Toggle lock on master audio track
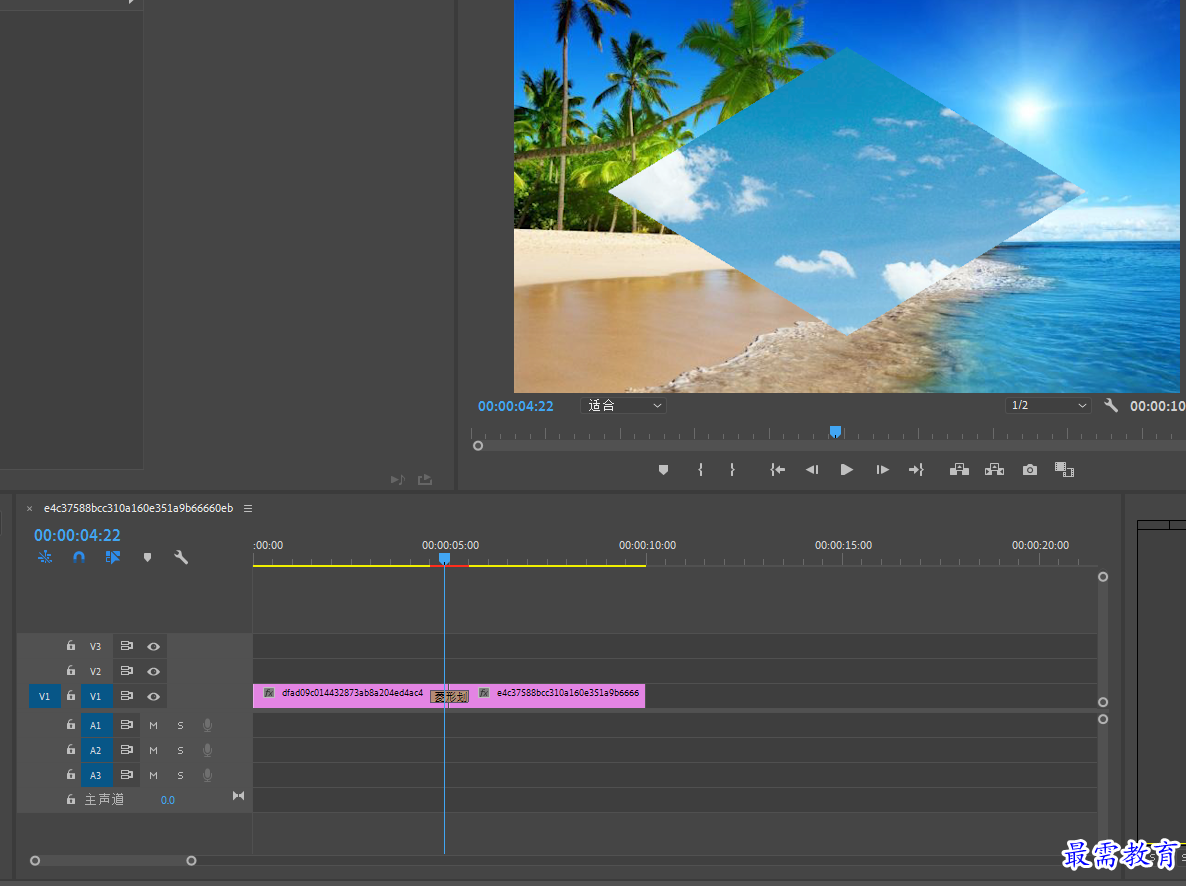The width and height of the screenshot is (1186, 886). [x=70, y=800]
